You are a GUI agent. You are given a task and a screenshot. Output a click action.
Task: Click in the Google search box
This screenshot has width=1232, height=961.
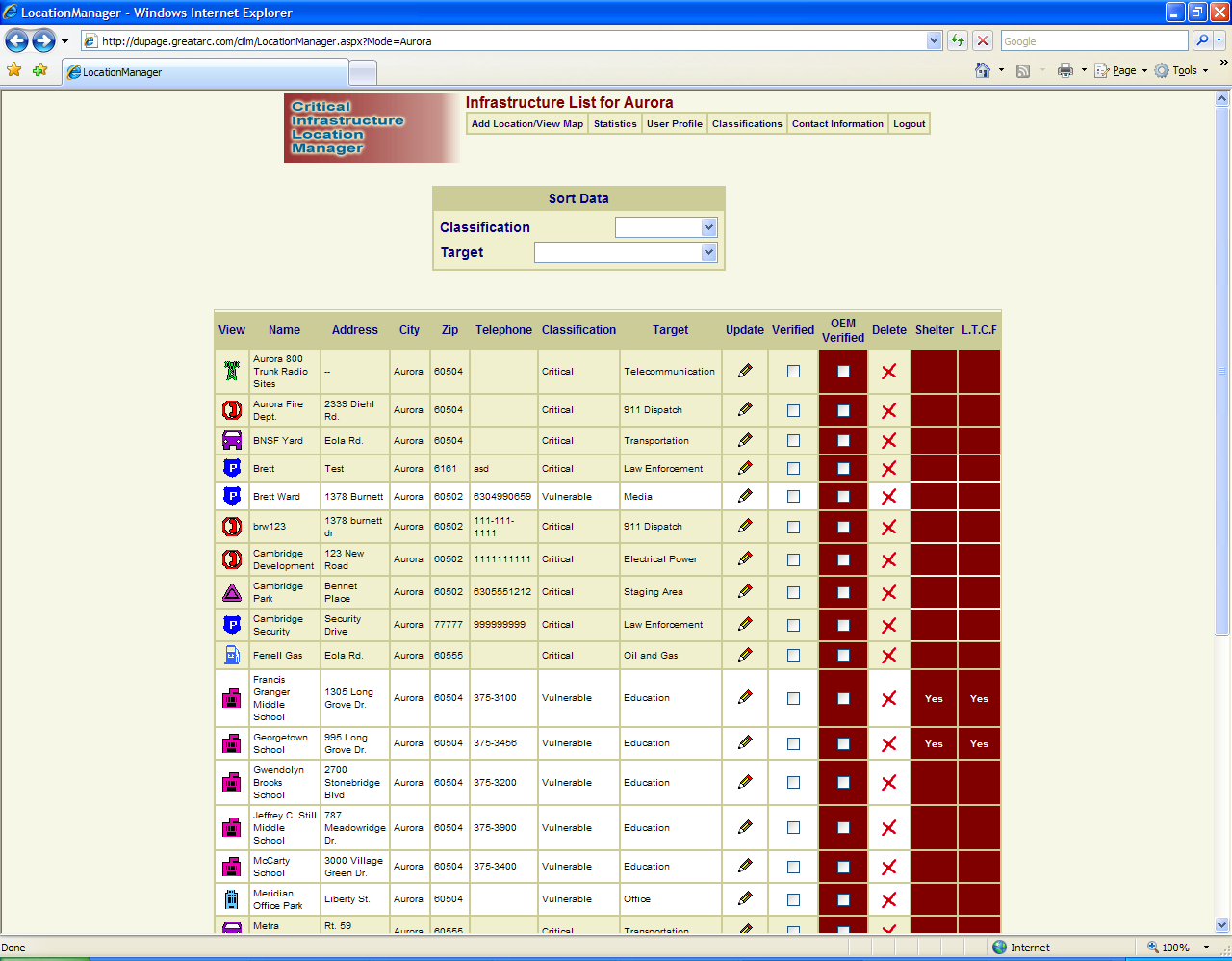[x=1093, y=41]
